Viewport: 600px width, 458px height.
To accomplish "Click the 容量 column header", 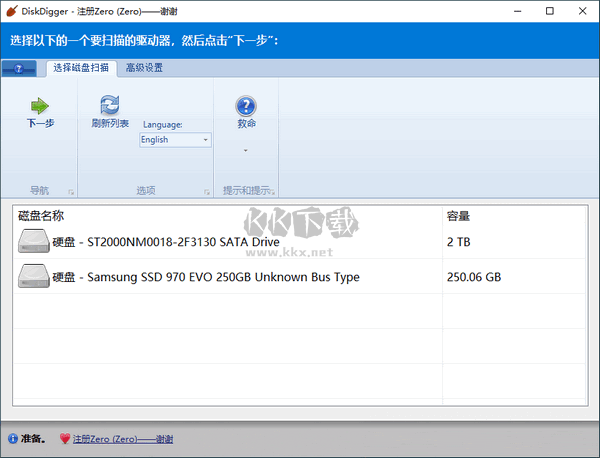I will click(458, 216).
